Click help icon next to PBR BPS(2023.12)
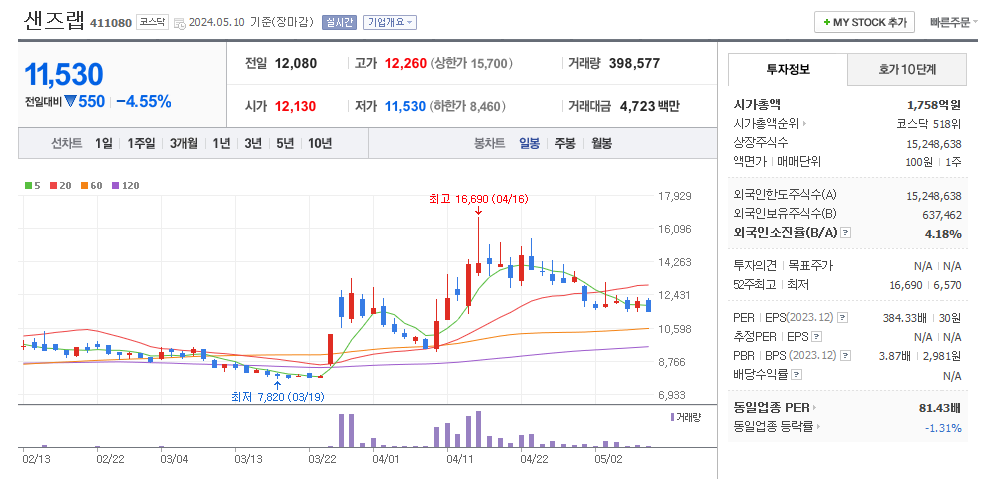Viewport: 991px width, 479px height. pos(846,355)
